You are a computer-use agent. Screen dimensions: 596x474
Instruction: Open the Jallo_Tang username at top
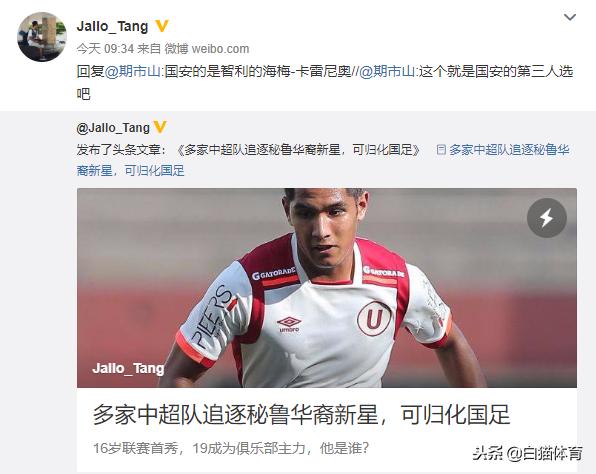pos(112,26)
